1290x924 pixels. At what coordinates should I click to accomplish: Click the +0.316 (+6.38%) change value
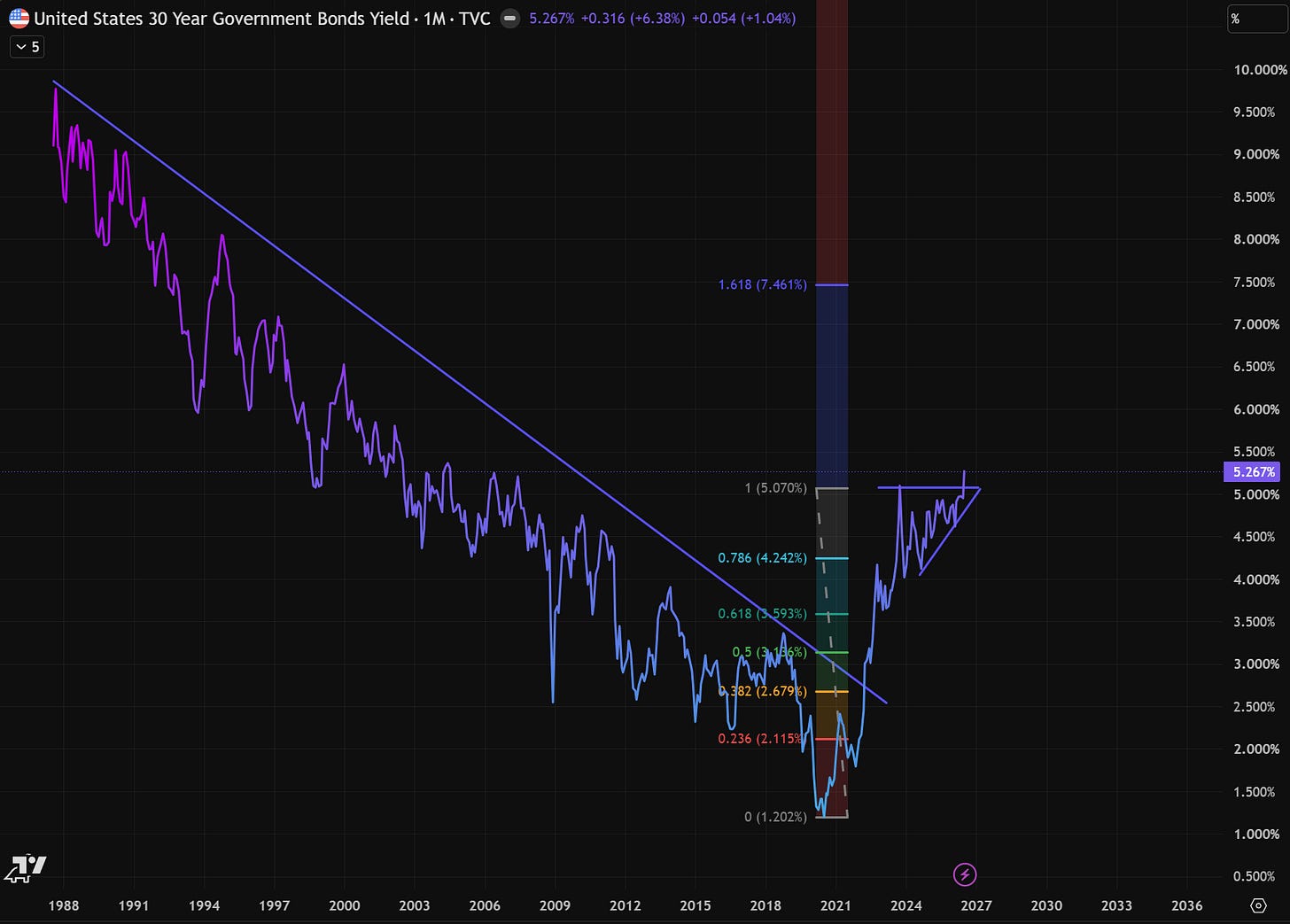click(x=633, y=19)
